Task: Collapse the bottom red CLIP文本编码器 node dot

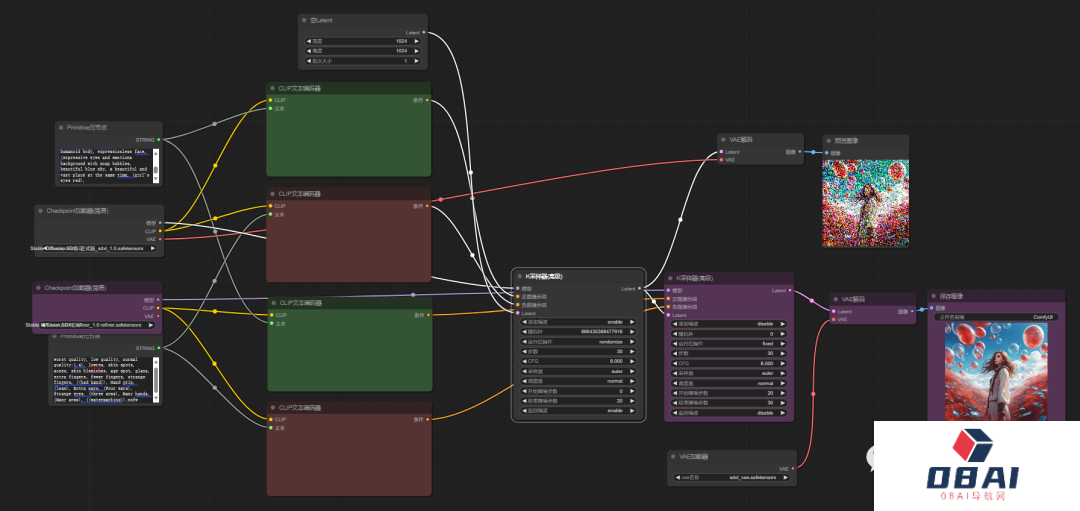Action: [273, 408]
